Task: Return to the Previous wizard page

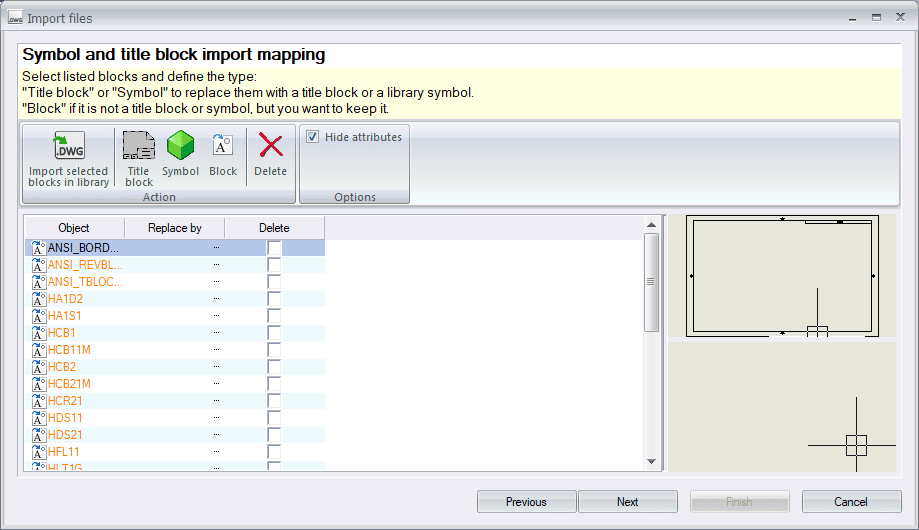Action: pos(526,502)
